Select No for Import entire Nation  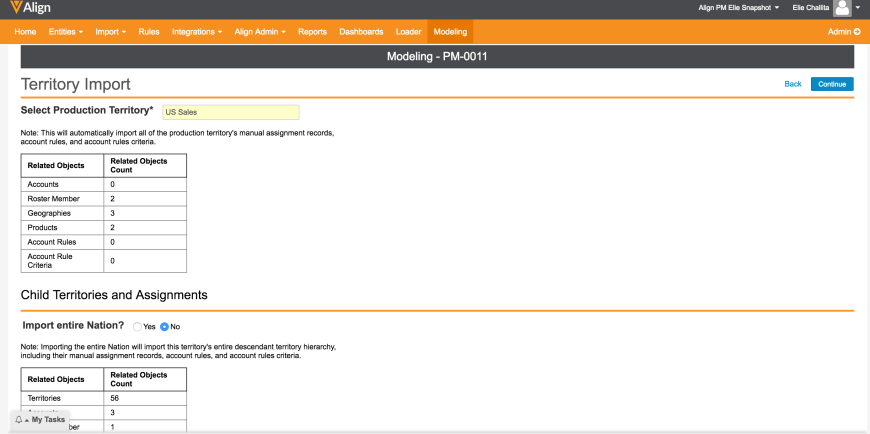(x=165, y=327)
